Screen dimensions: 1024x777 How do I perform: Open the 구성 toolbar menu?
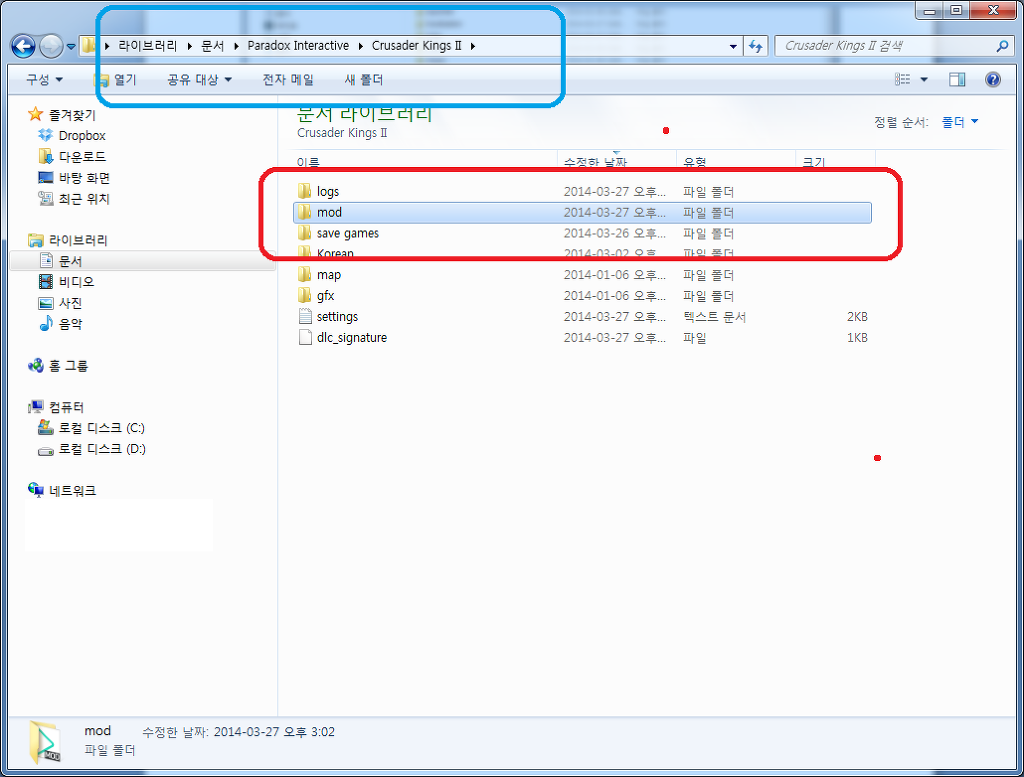44,80
